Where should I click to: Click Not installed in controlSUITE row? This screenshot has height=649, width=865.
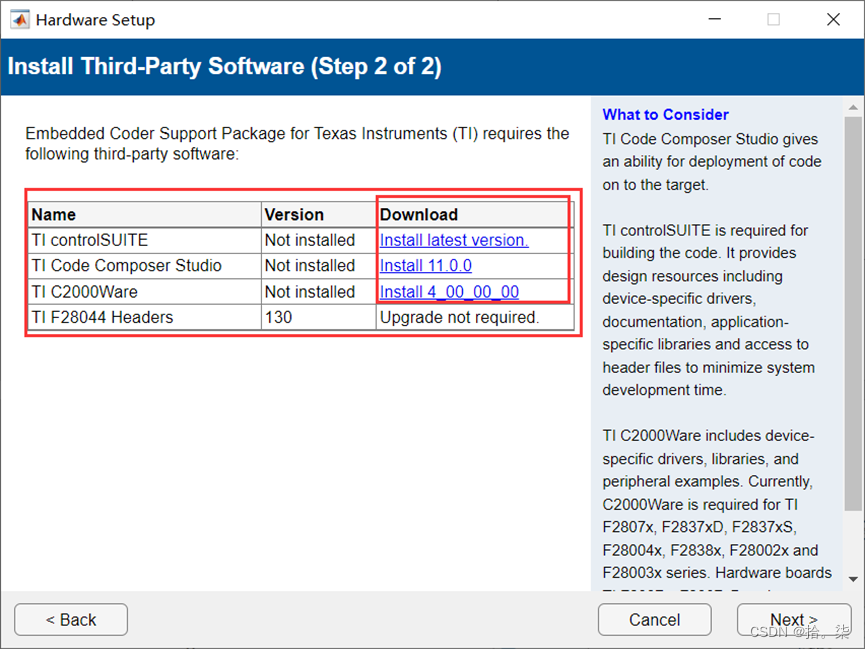pos(318,240)
